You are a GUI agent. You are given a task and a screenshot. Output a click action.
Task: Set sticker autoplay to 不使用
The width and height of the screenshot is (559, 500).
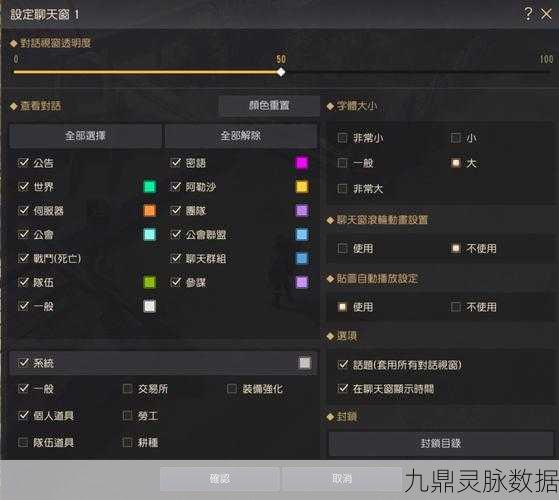[x=456, y=307]
